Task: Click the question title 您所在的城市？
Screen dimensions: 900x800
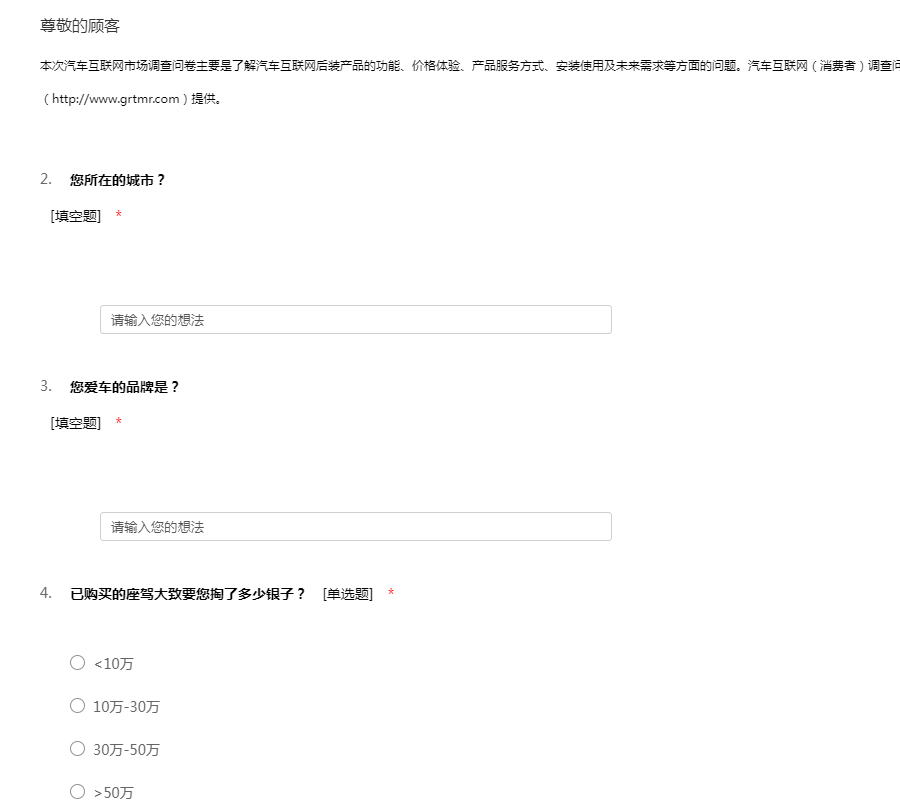Action: (x=117, y=181)
